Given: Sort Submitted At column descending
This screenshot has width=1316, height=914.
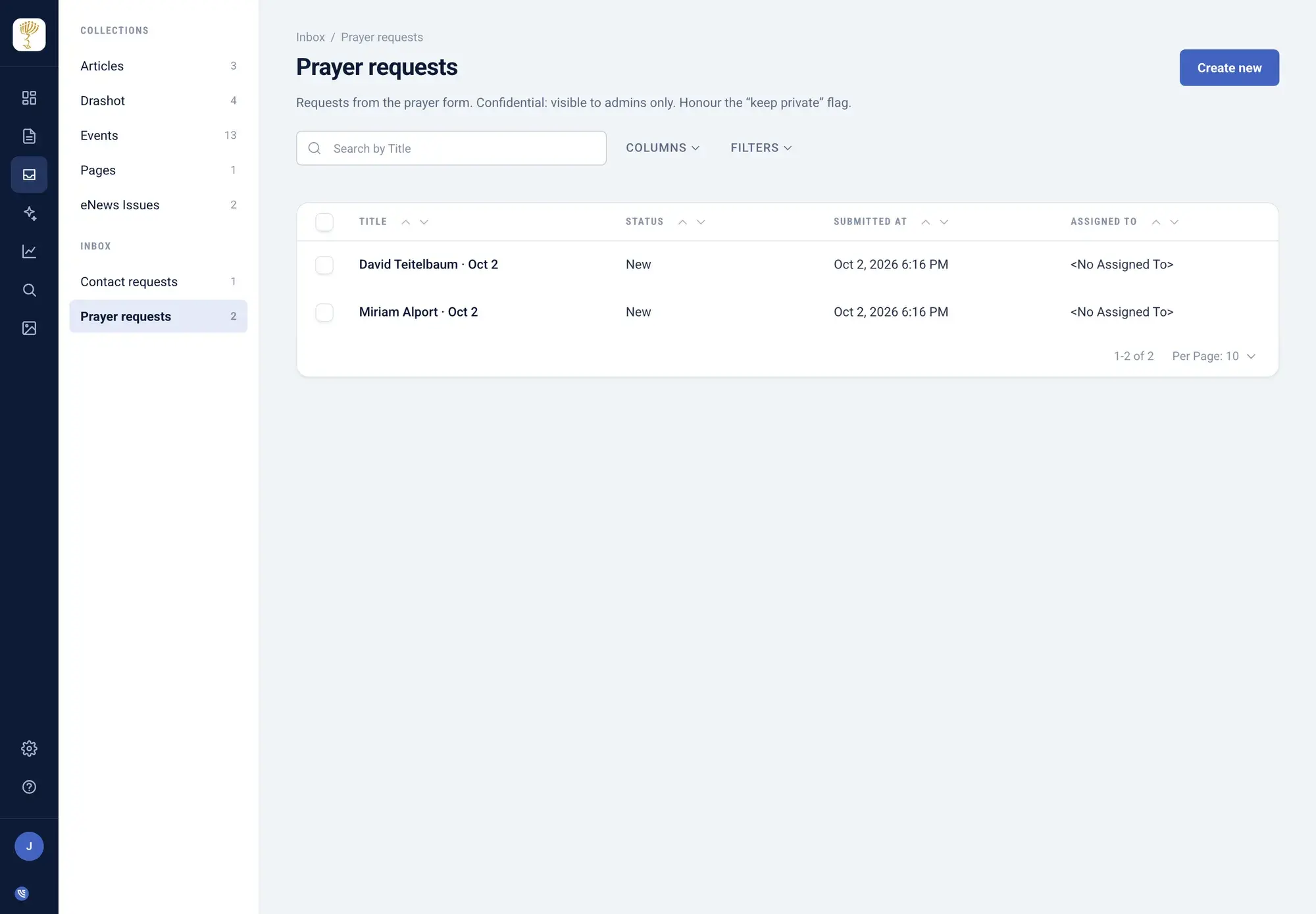Looking at the screenshot, I should pos(944,222).
